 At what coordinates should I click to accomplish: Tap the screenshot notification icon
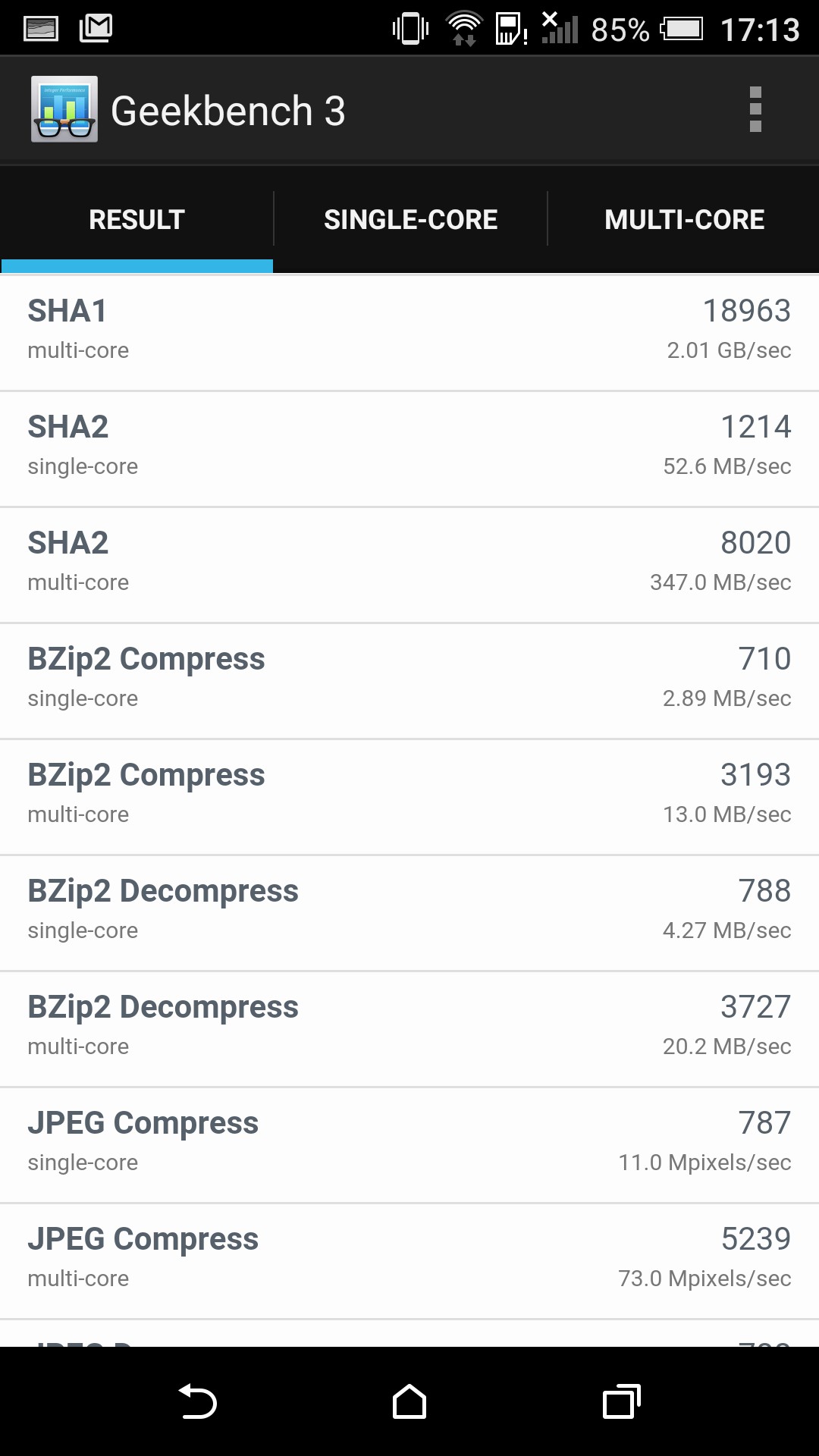tap(41, 29)
